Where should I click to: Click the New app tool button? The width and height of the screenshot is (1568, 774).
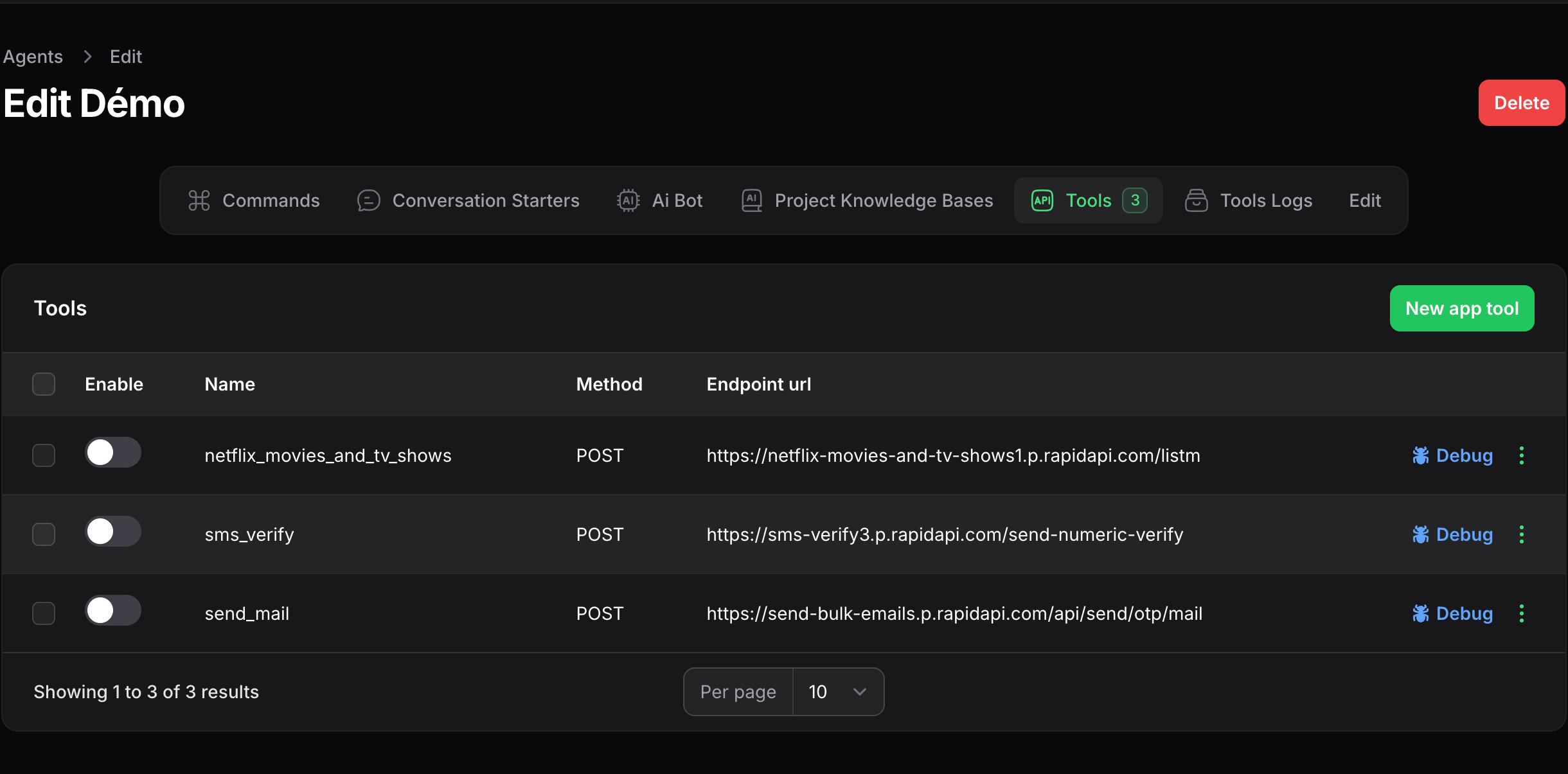pyautogui.click(x=1461, y=308)
